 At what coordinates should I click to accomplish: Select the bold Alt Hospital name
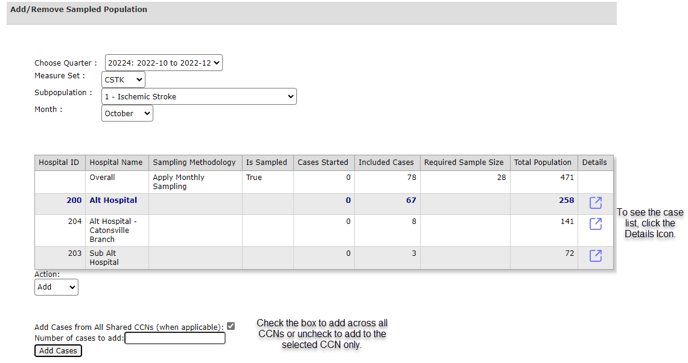113,200
